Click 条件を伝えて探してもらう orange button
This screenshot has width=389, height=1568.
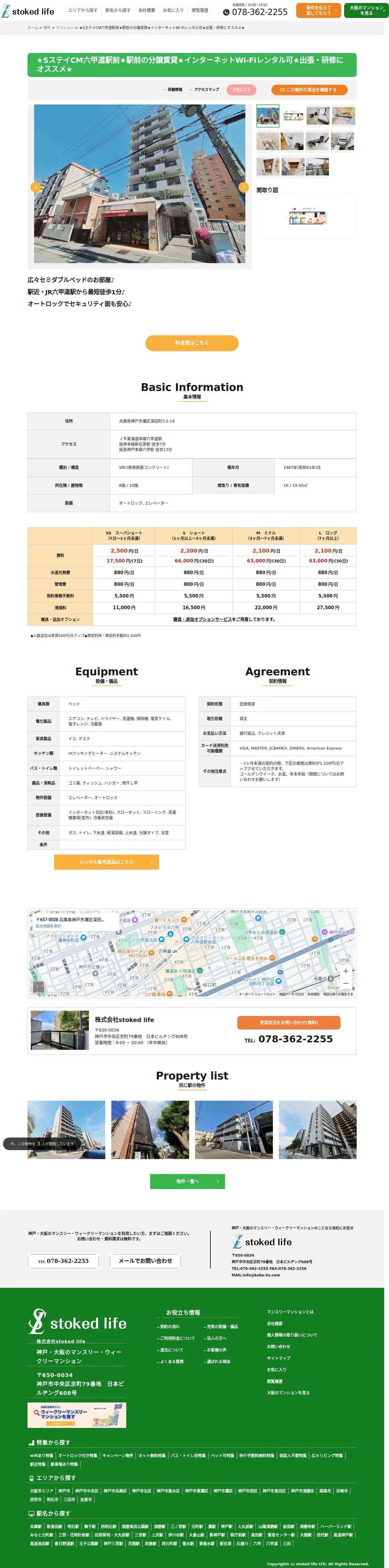(x=318, y=10)
